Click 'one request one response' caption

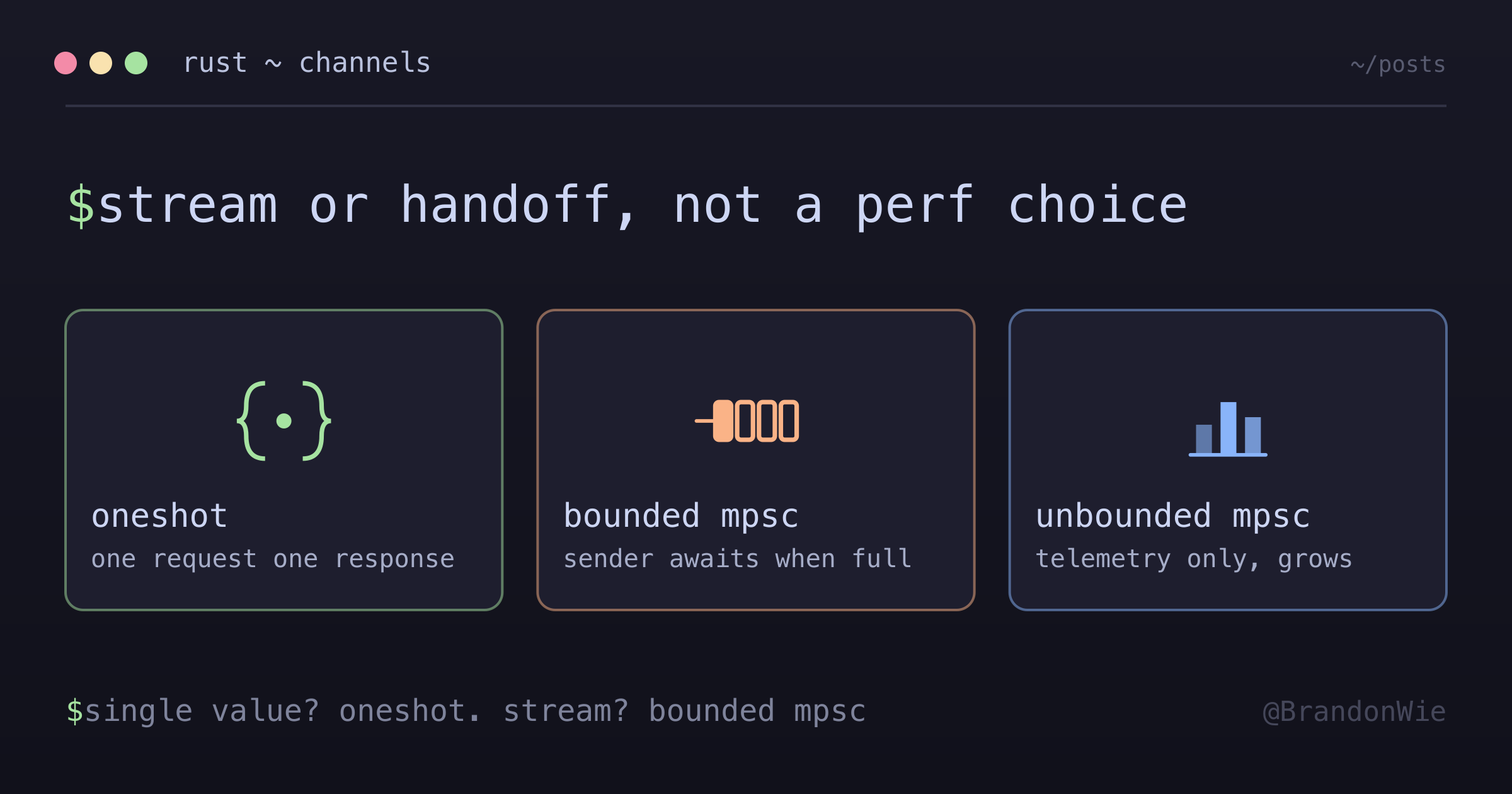pos(273,559)
